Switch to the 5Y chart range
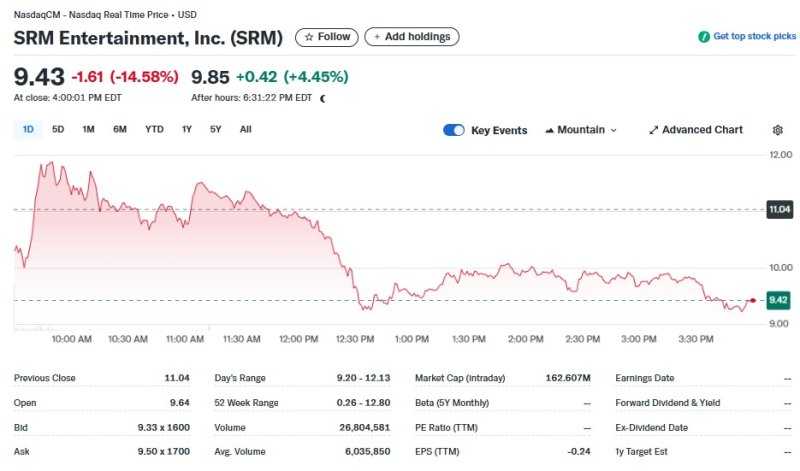 tap(216, 129)
